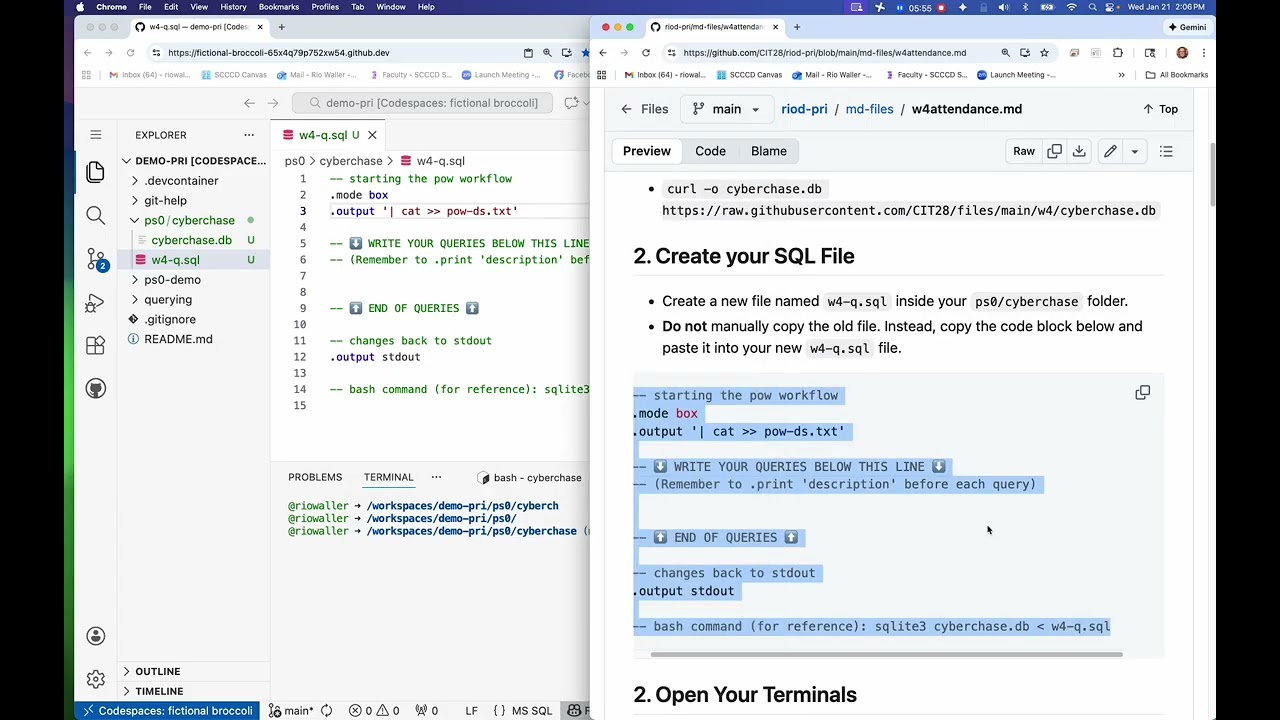
Task: Open the Manage gear in VS Code
Action: click(96, 679)
